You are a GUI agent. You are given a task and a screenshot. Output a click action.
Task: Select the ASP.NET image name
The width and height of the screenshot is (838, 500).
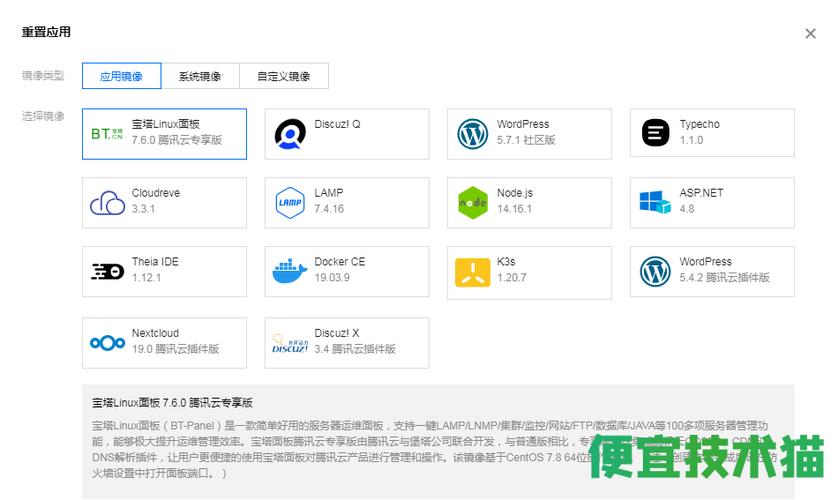701,193
